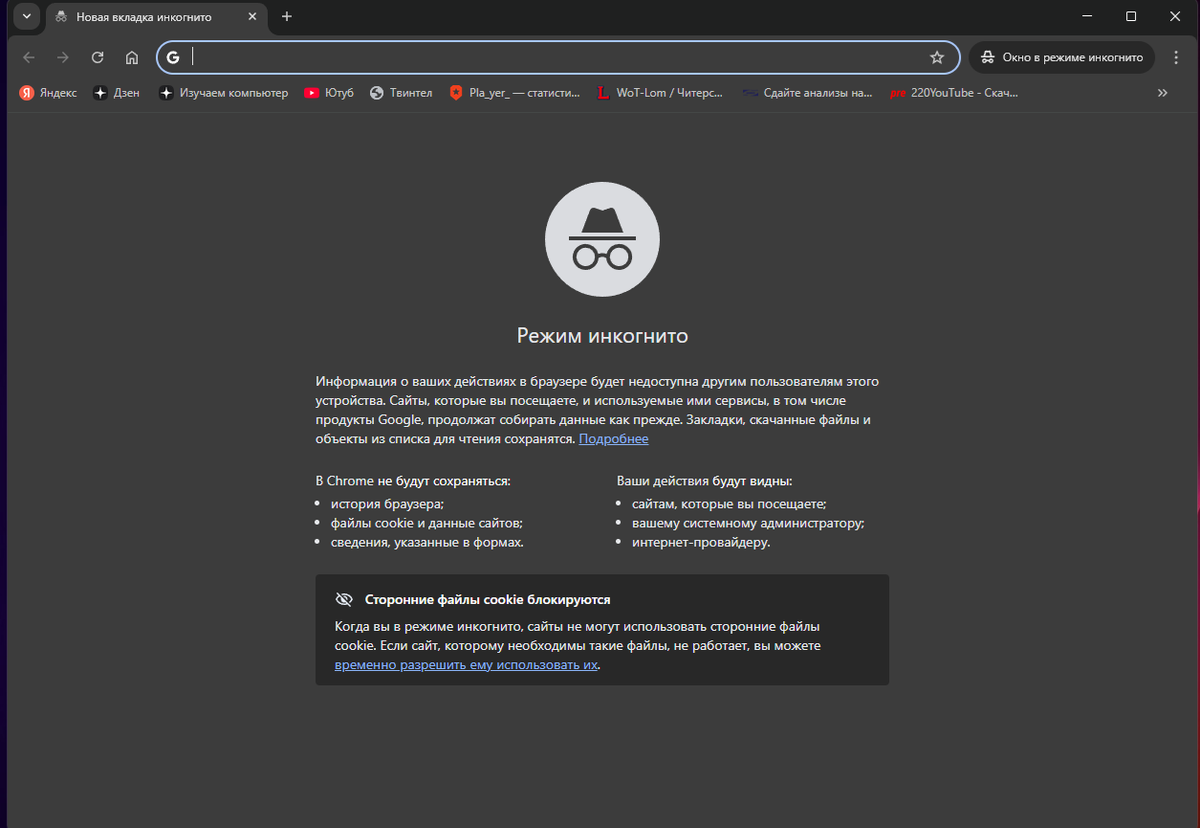Minimize the Chrome window
The image size is (1200, 828).
coord(1086,16)
